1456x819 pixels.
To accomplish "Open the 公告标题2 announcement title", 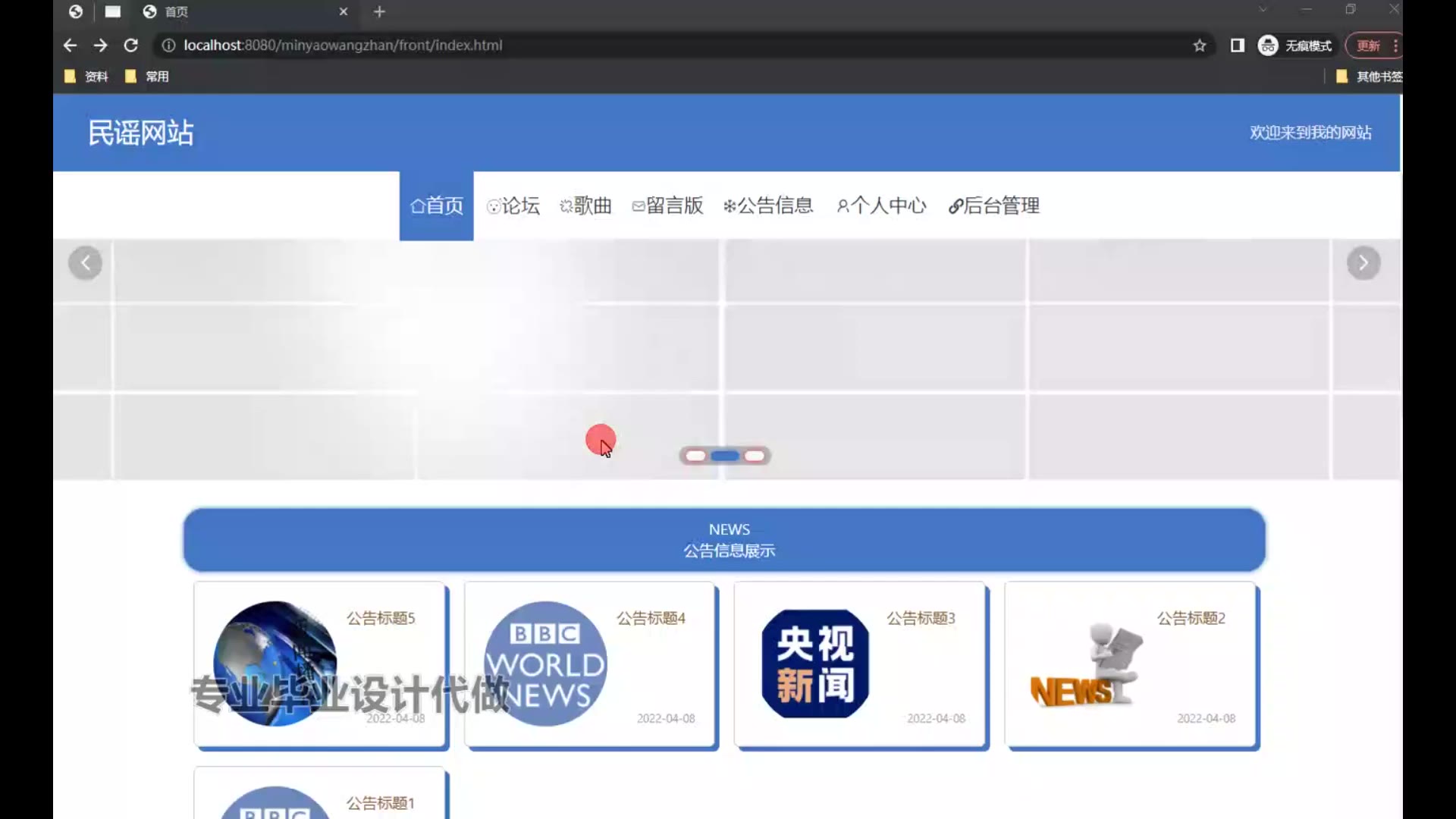I will pyautogui.click(x=1191, y=618).
